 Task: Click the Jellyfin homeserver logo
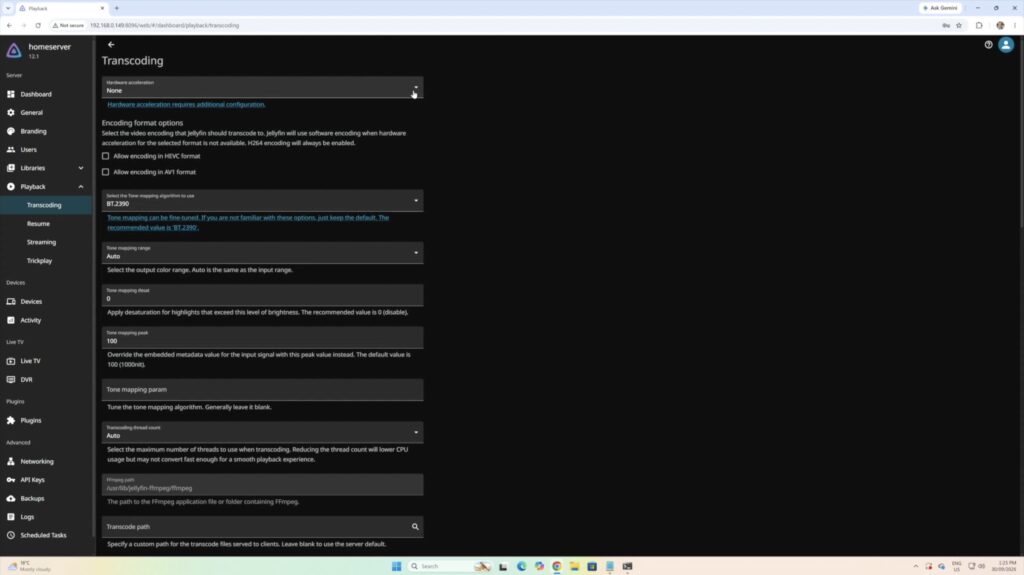coord(14,50)
